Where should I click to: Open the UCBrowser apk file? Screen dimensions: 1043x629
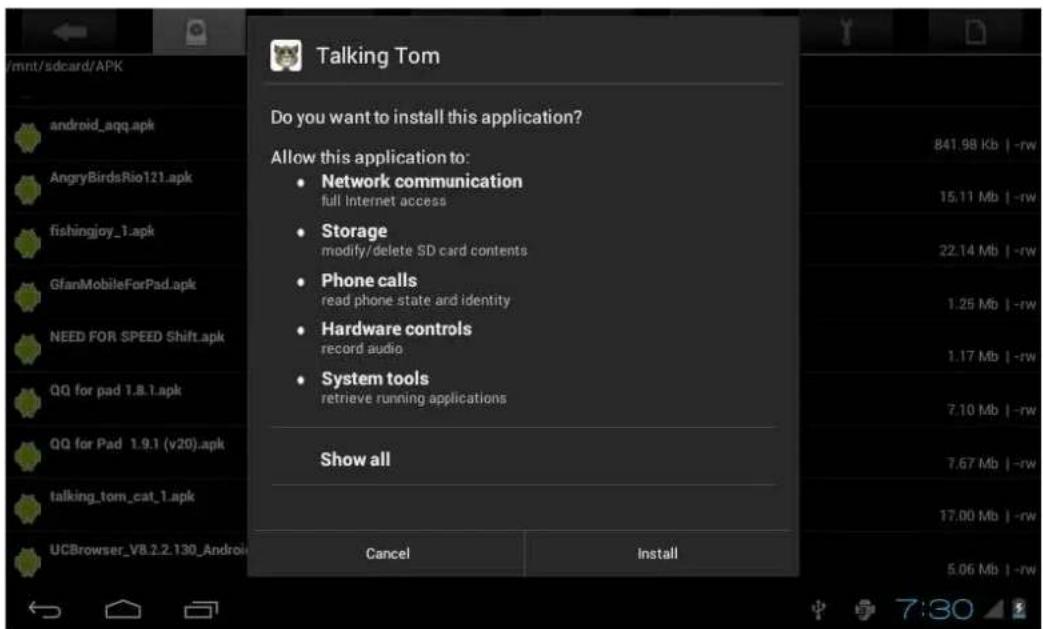[148, 550]
